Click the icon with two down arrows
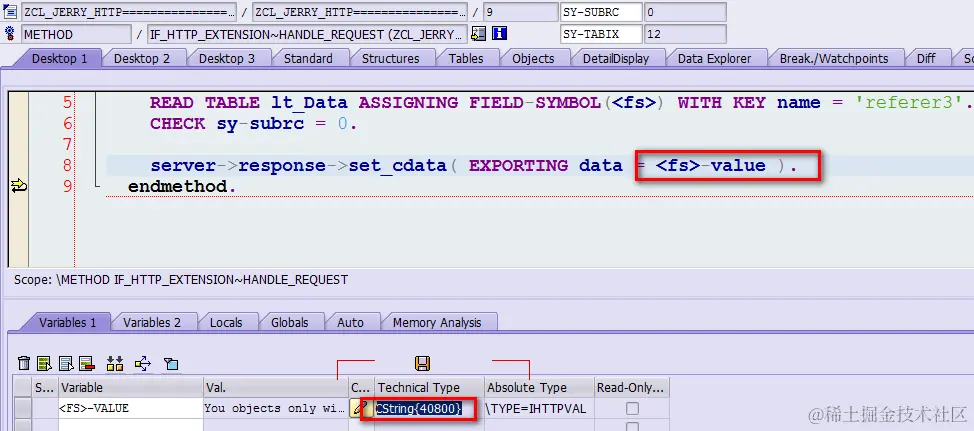This screenshot has width=974, height=431. tap(115, 363)
